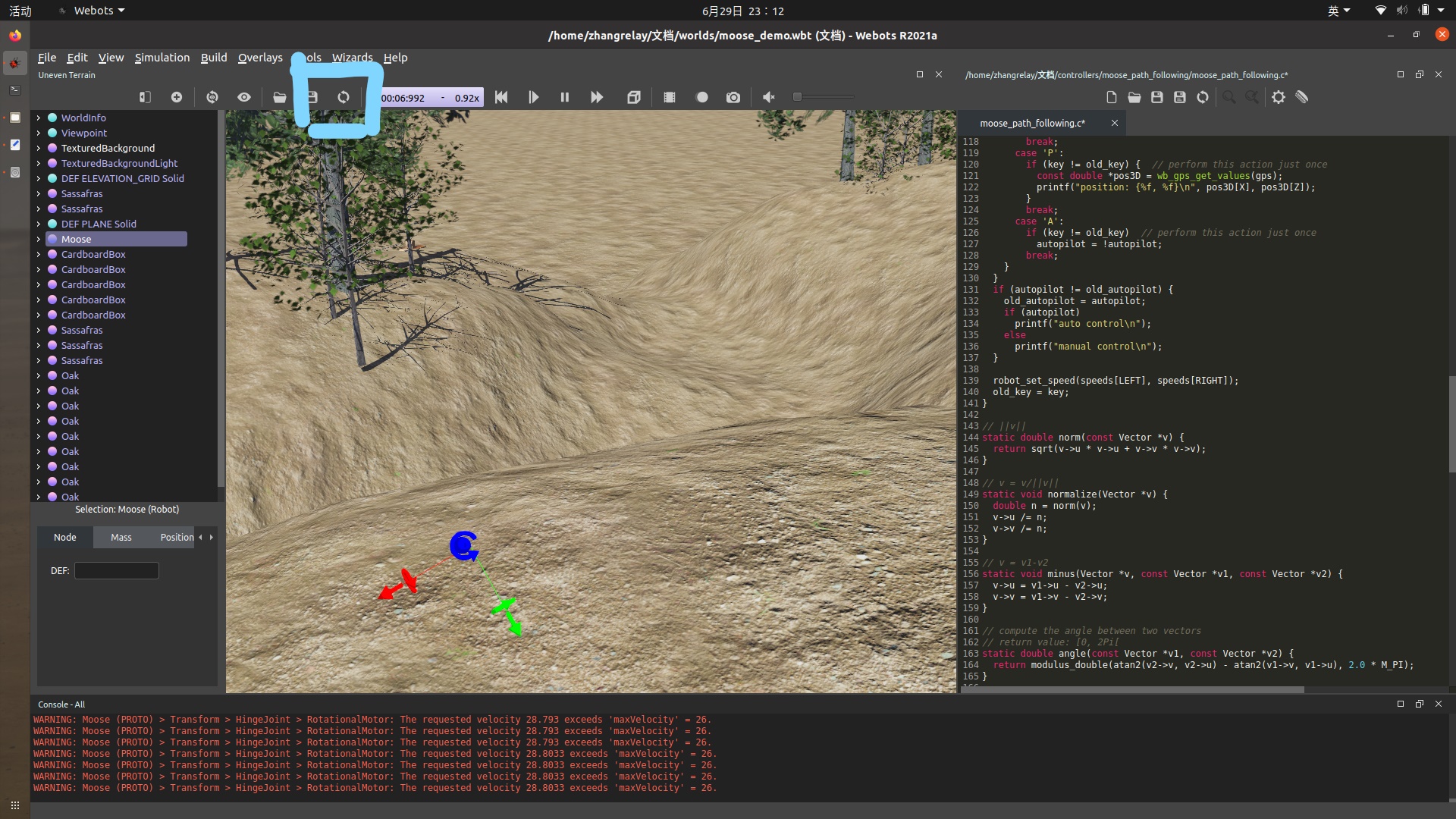Add a new node with plus icon

177,97
